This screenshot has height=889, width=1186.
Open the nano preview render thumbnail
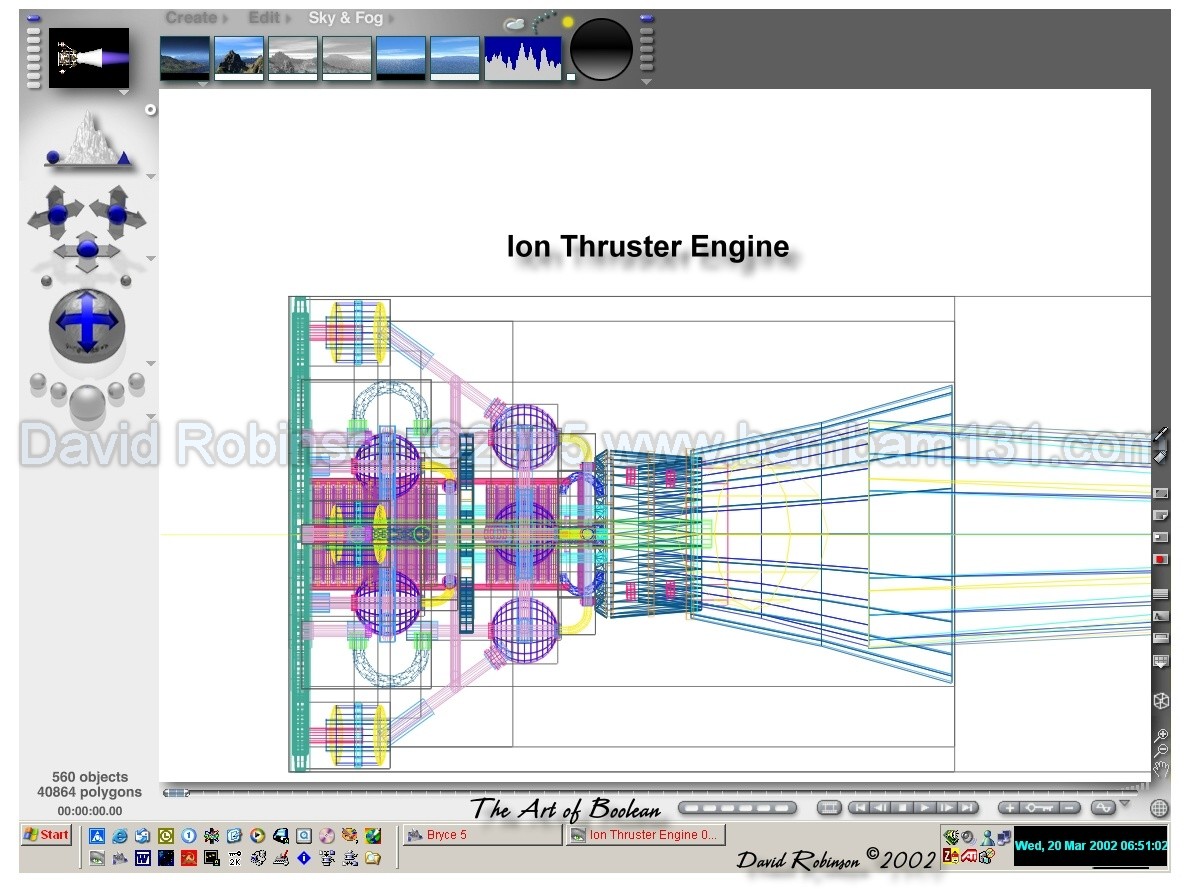tap(88, 58)
